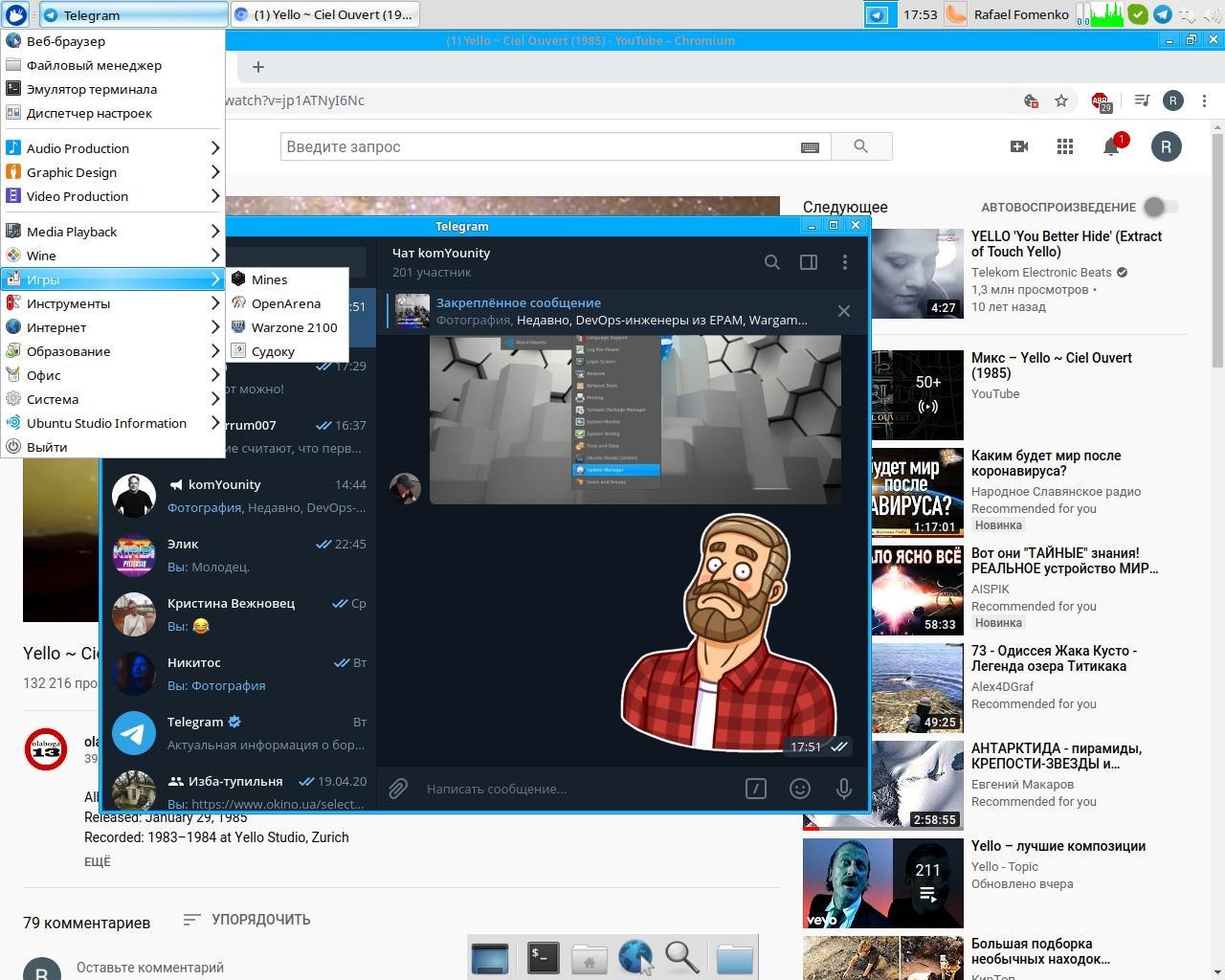Viewport: 1225px width, 980px height.
Task: Open YELLO 'You Better Hide' video title
Action: pos(1066,244)
